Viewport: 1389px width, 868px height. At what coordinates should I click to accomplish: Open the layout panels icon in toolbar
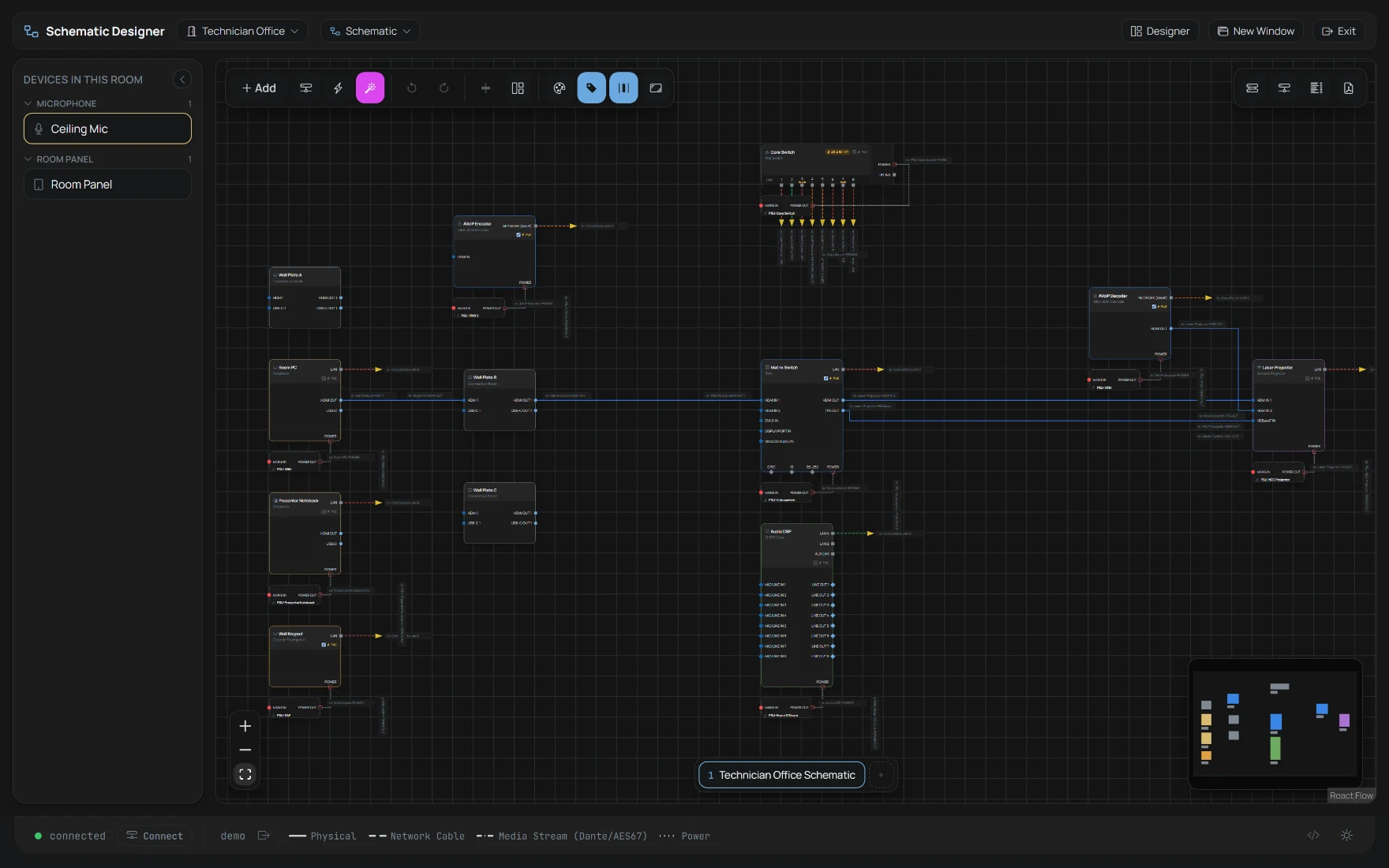tap(518, 88)
